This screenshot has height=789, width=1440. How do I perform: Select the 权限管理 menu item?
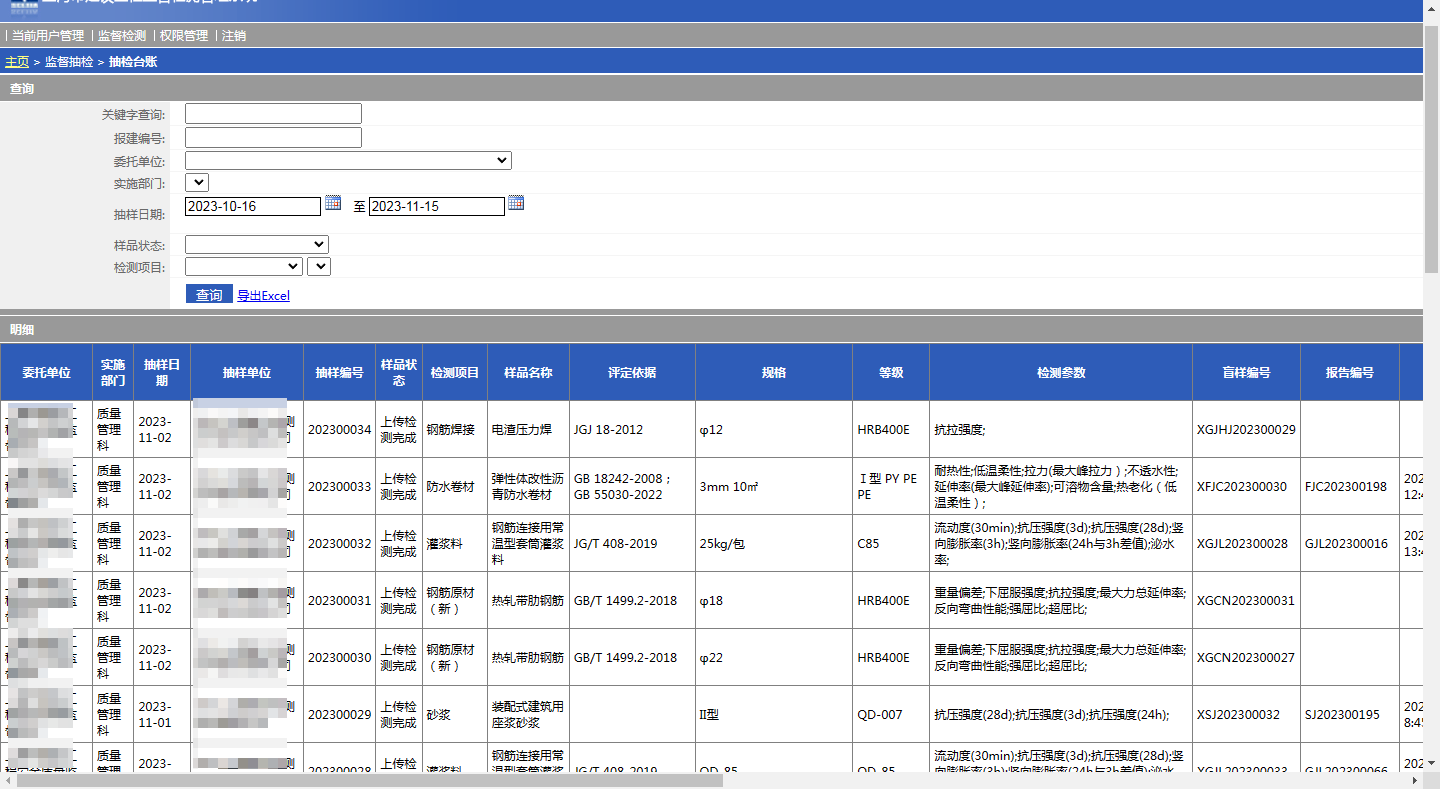pyautogui.click(x=184, y=36)
